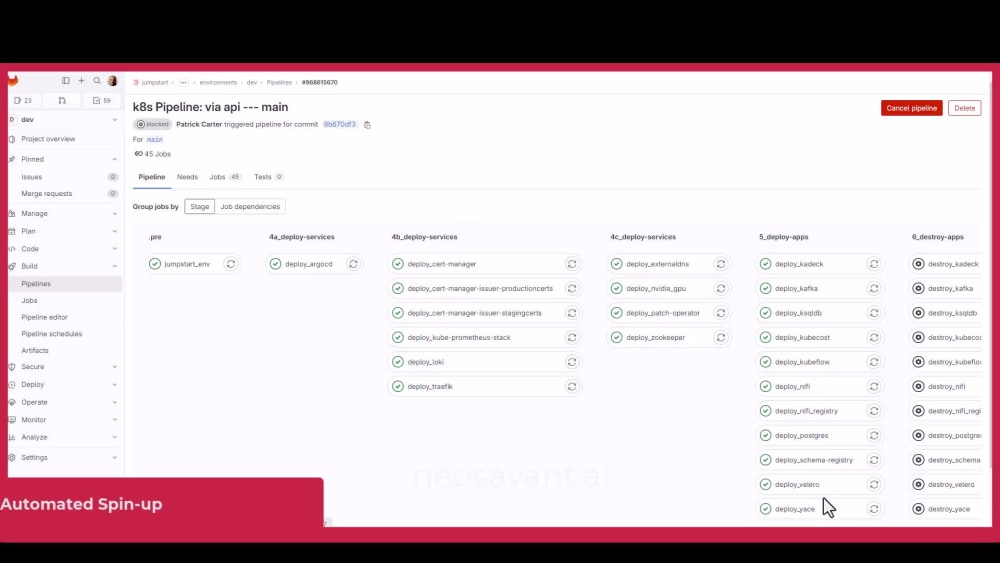Screen dimensions: 1000x563
Task: Copy the commit SHA with clipboard icon
Action: click(367, 125)
